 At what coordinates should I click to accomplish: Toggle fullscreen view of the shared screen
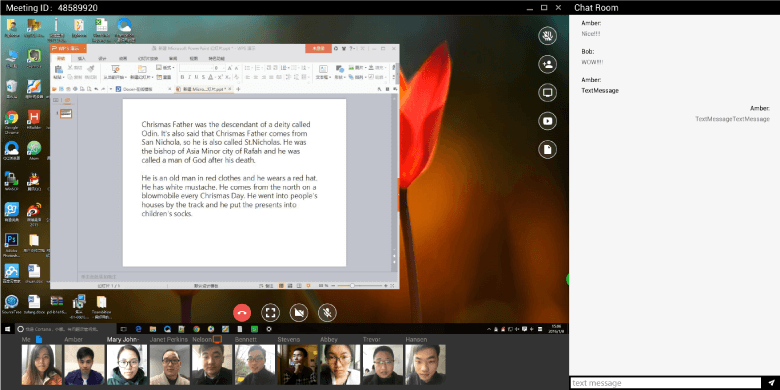(x=270, y=312)
